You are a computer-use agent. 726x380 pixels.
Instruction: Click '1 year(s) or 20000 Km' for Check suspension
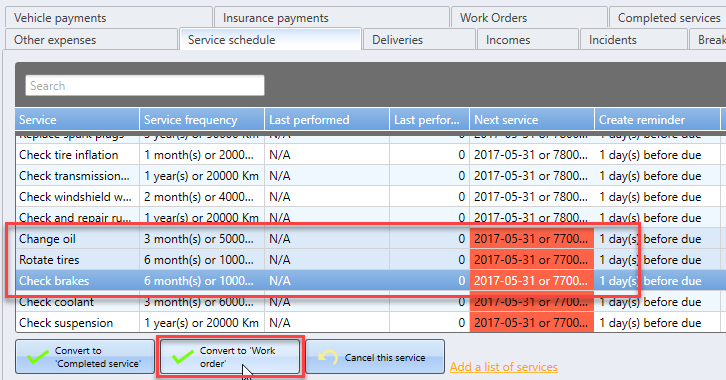click(x=201, y=323)
